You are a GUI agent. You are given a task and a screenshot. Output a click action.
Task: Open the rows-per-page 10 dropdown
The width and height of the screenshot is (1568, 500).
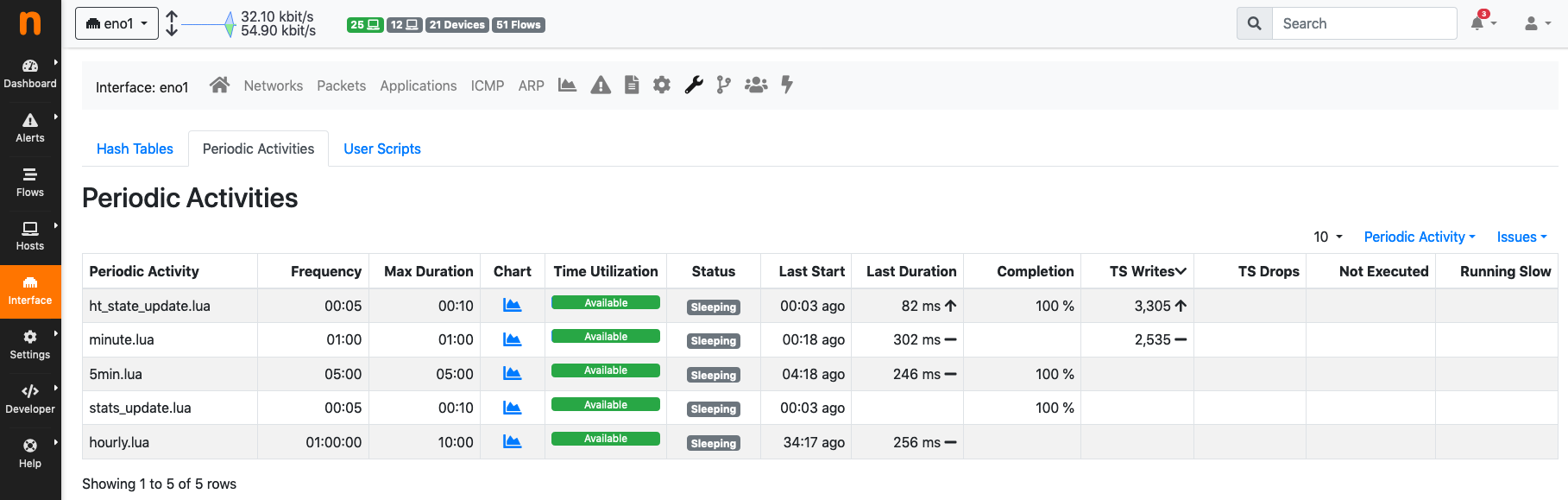(1327, 237)
